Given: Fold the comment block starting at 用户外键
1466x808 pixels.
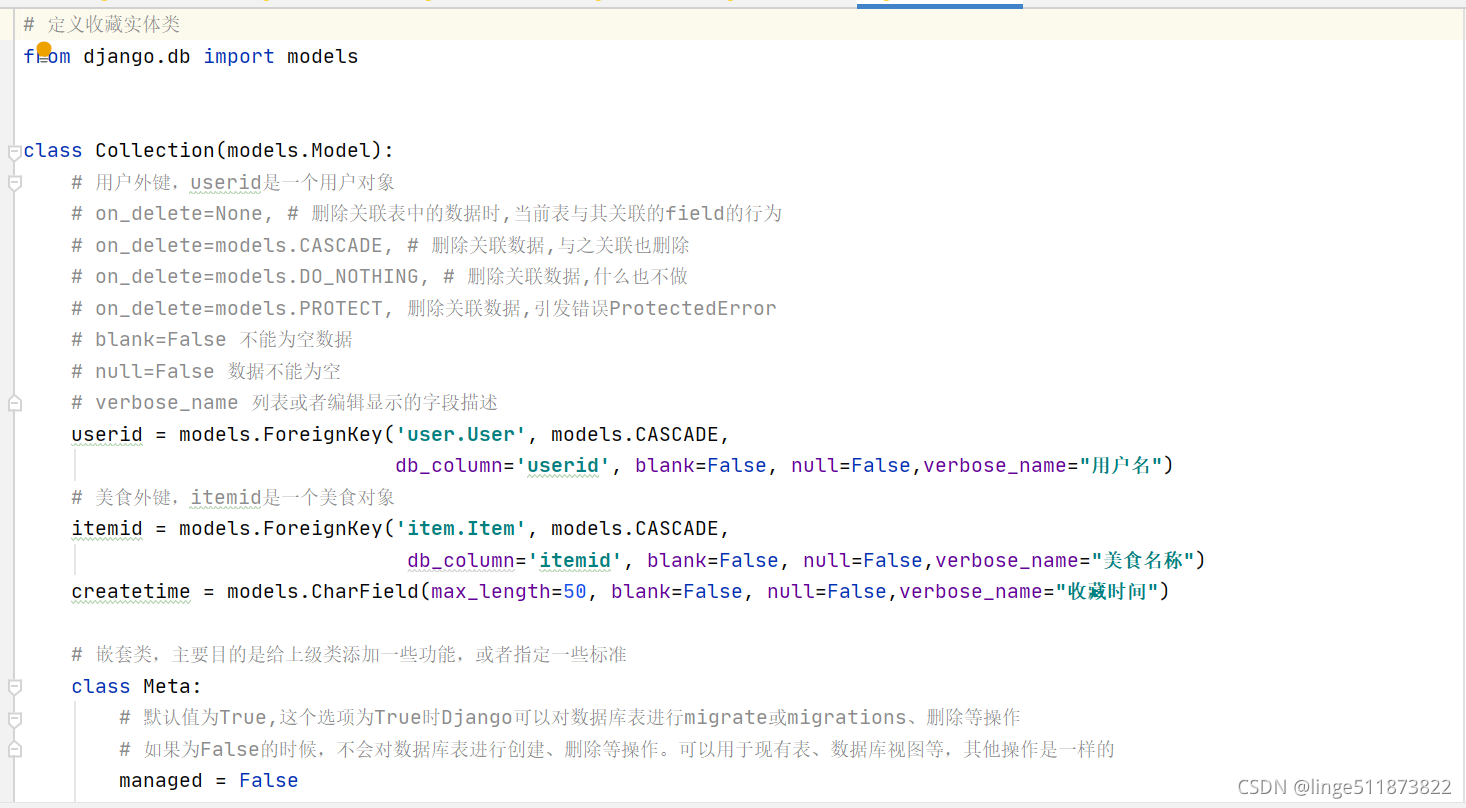Looking at the screenshot, I should tap(14, 183).
